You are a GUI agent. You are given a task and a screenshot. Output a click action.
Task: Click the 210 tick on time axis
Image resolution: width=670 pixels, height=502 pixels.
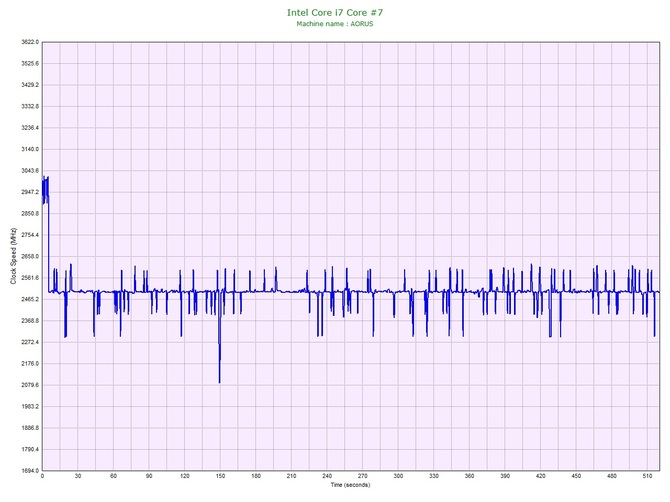click(x=291, y=476)
